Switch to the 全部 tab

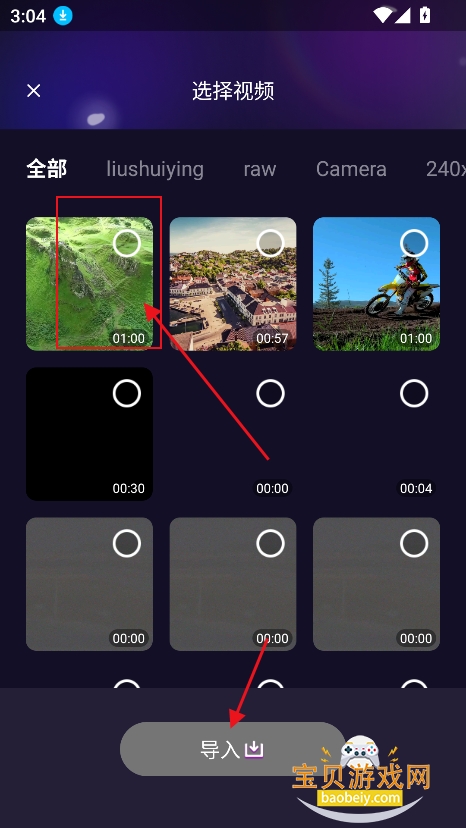(x=46, y=169)
